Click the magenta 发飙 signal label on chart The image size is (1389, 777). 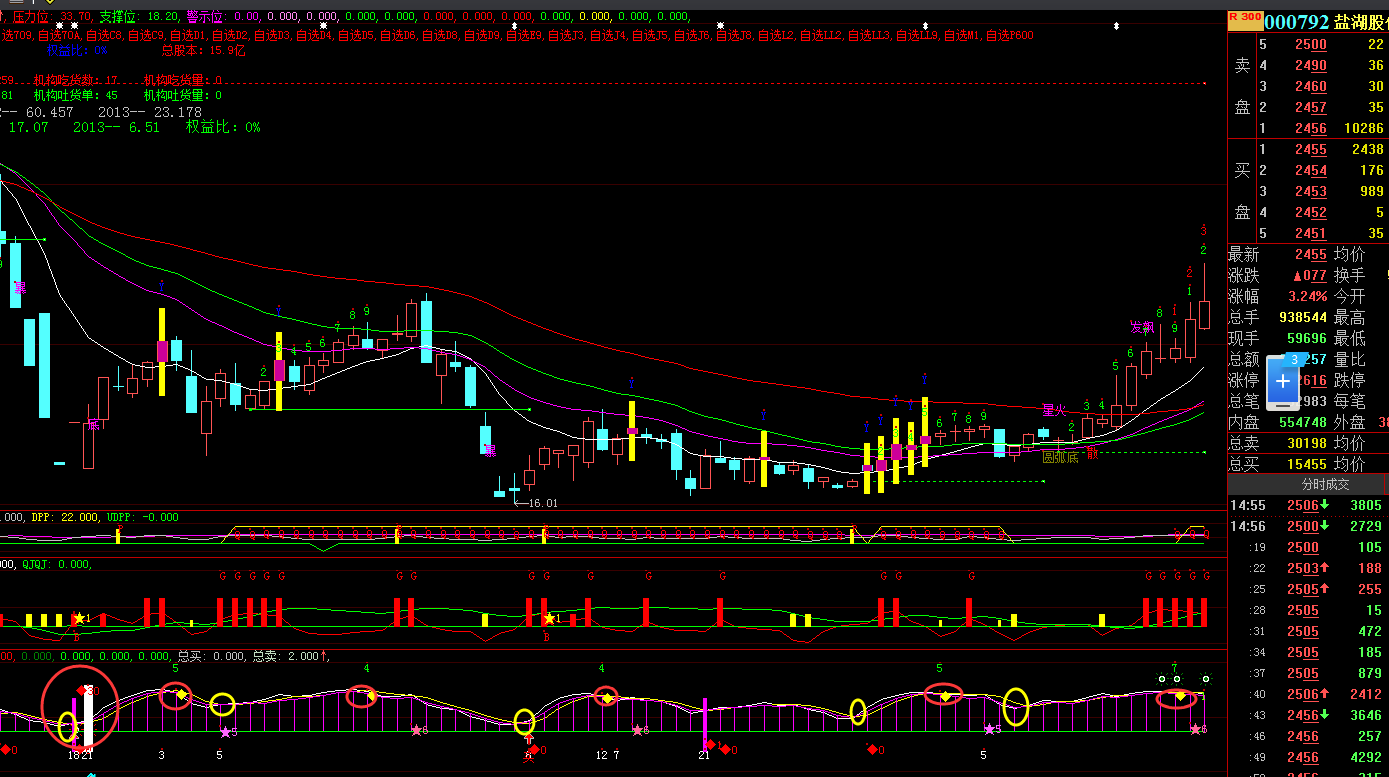(1142, 327)
